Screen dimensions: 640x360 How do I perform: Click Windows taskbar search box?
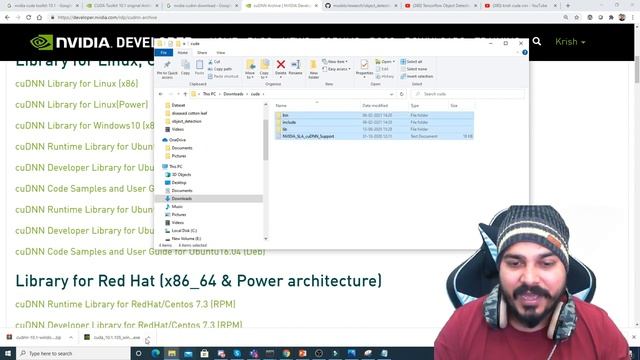tap(73, 353)
